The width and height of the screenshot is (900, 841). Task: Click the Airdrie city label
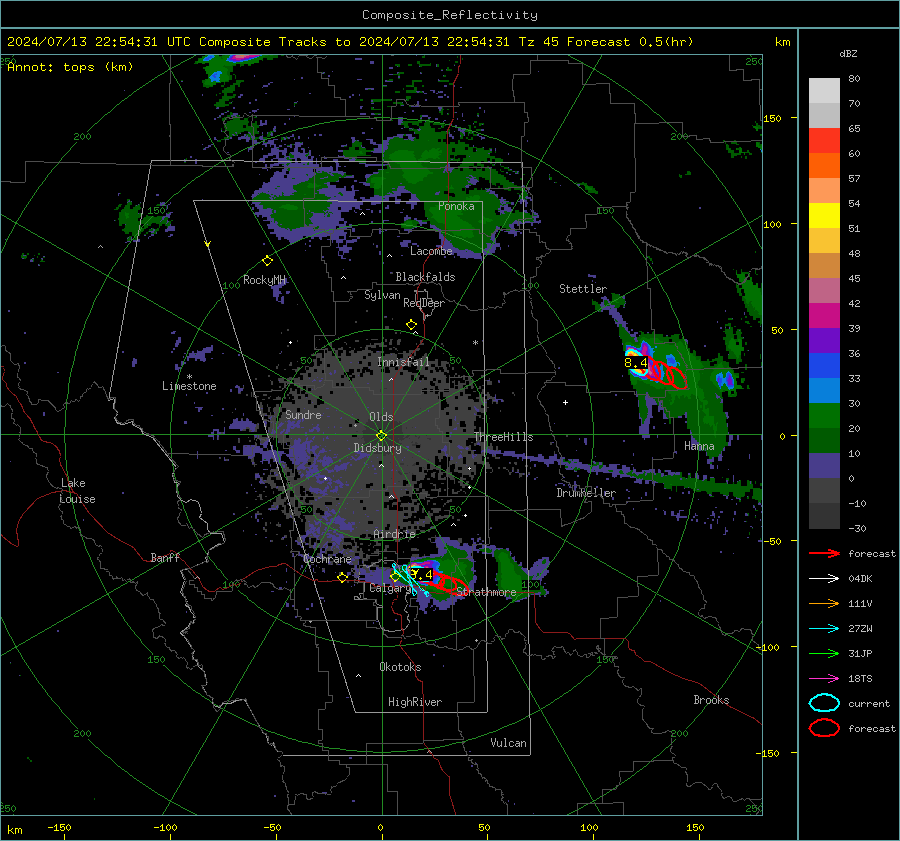[394, 534]
